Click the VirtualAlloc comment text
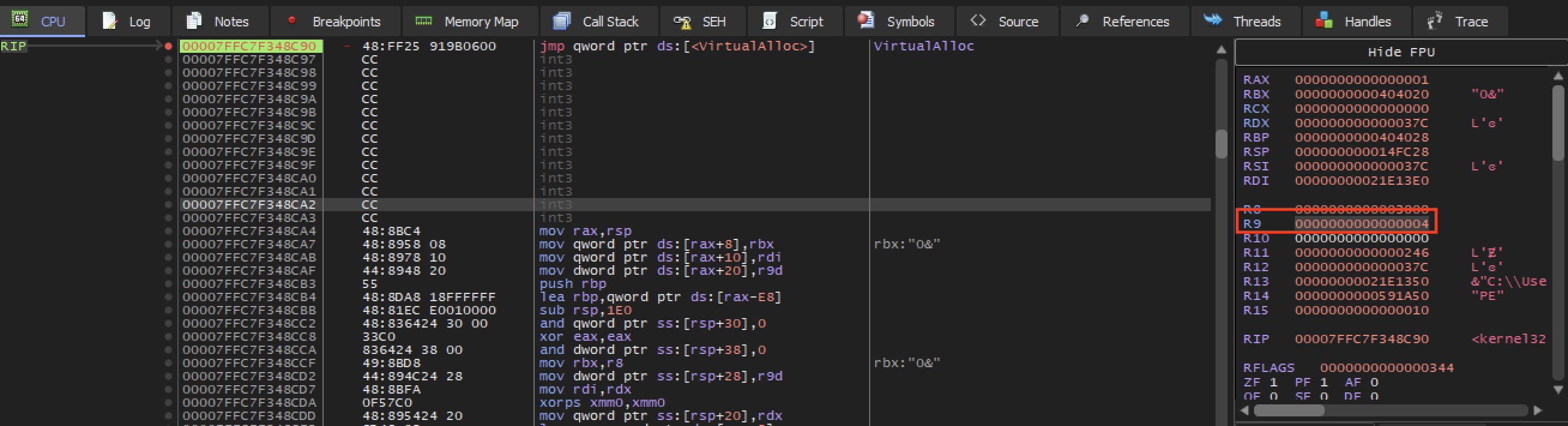Screen dimensions: 1568x426 click(924, 46)
